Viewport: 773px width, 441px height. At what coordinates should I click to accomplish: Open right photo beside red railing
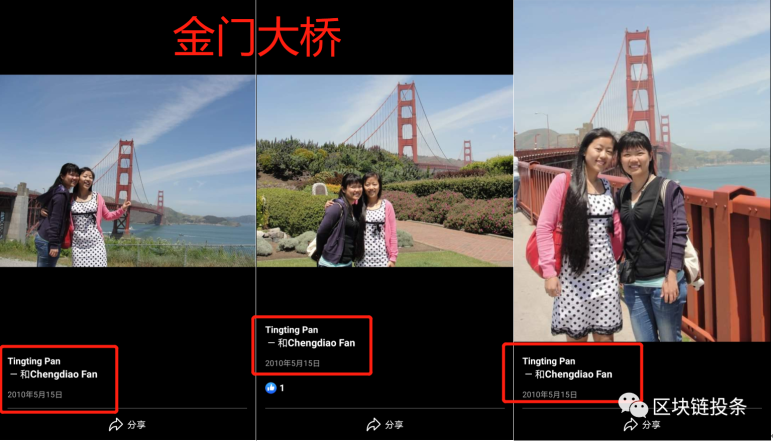pyautogui.click(x=642, y=170)
